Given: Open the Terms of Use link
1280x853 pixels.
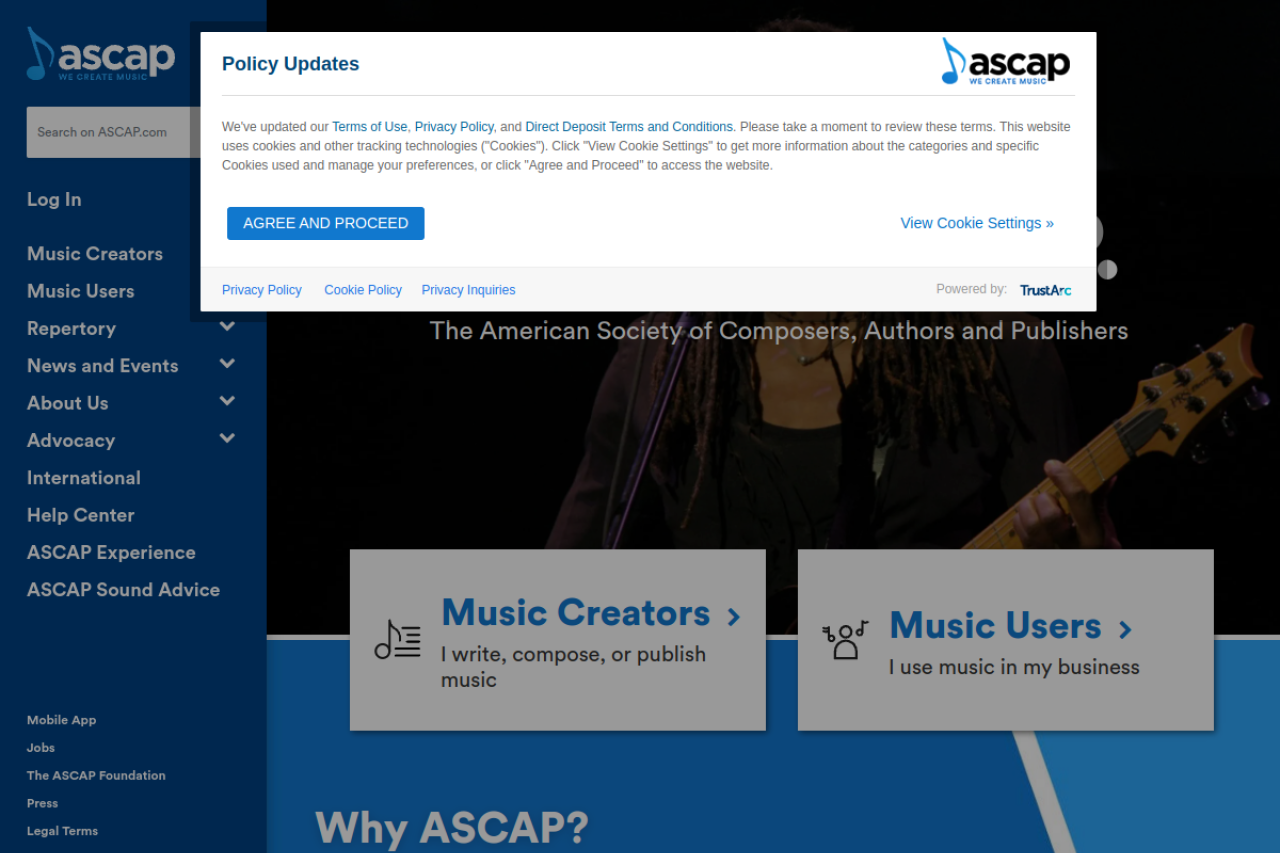Looking at the screenshot, I should (369, 127).
